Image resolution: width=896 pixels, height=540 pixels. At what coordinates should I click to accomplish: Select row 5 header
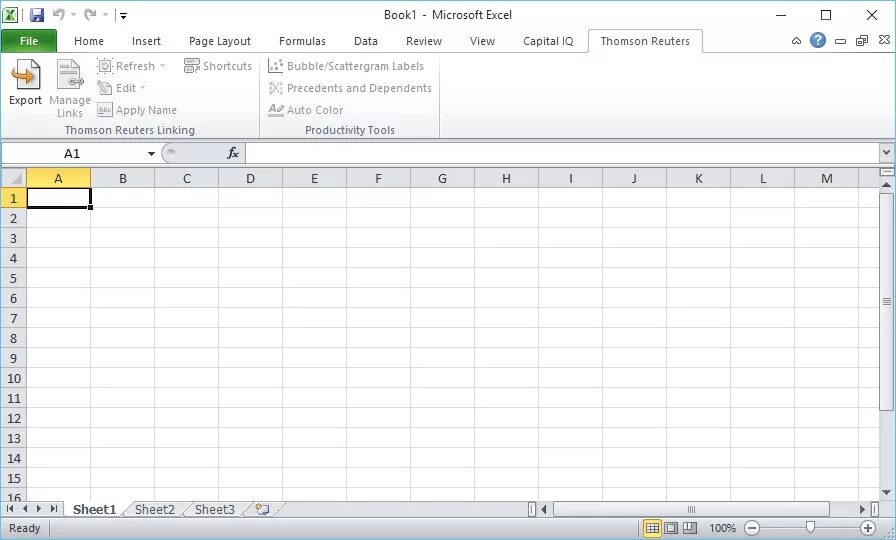[14, 278]
